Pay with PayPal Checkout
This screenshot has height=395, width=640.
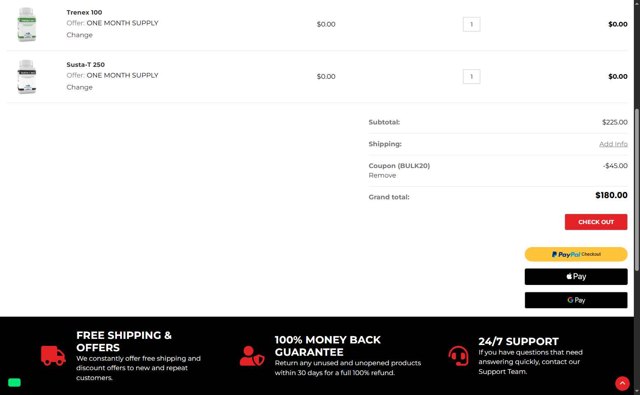click(576, 254)
